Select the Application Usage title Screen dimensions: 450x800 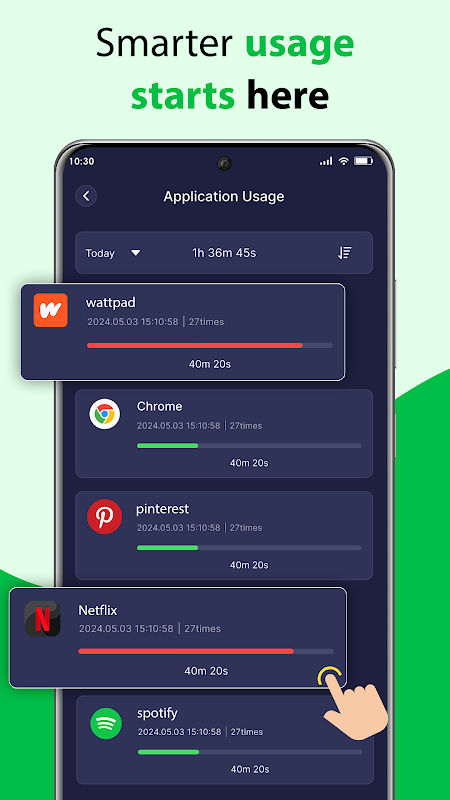point(224,196)
